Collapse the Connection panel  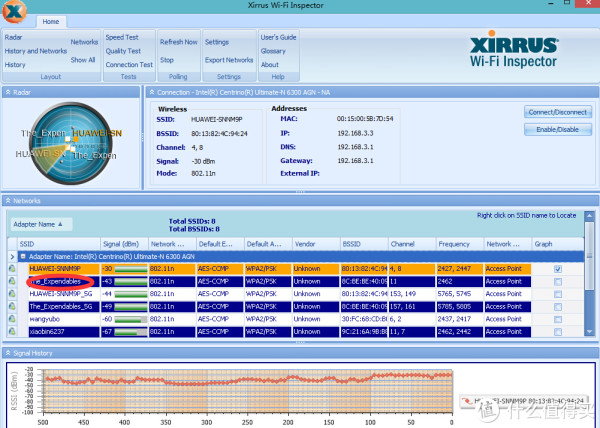(152, 92)
